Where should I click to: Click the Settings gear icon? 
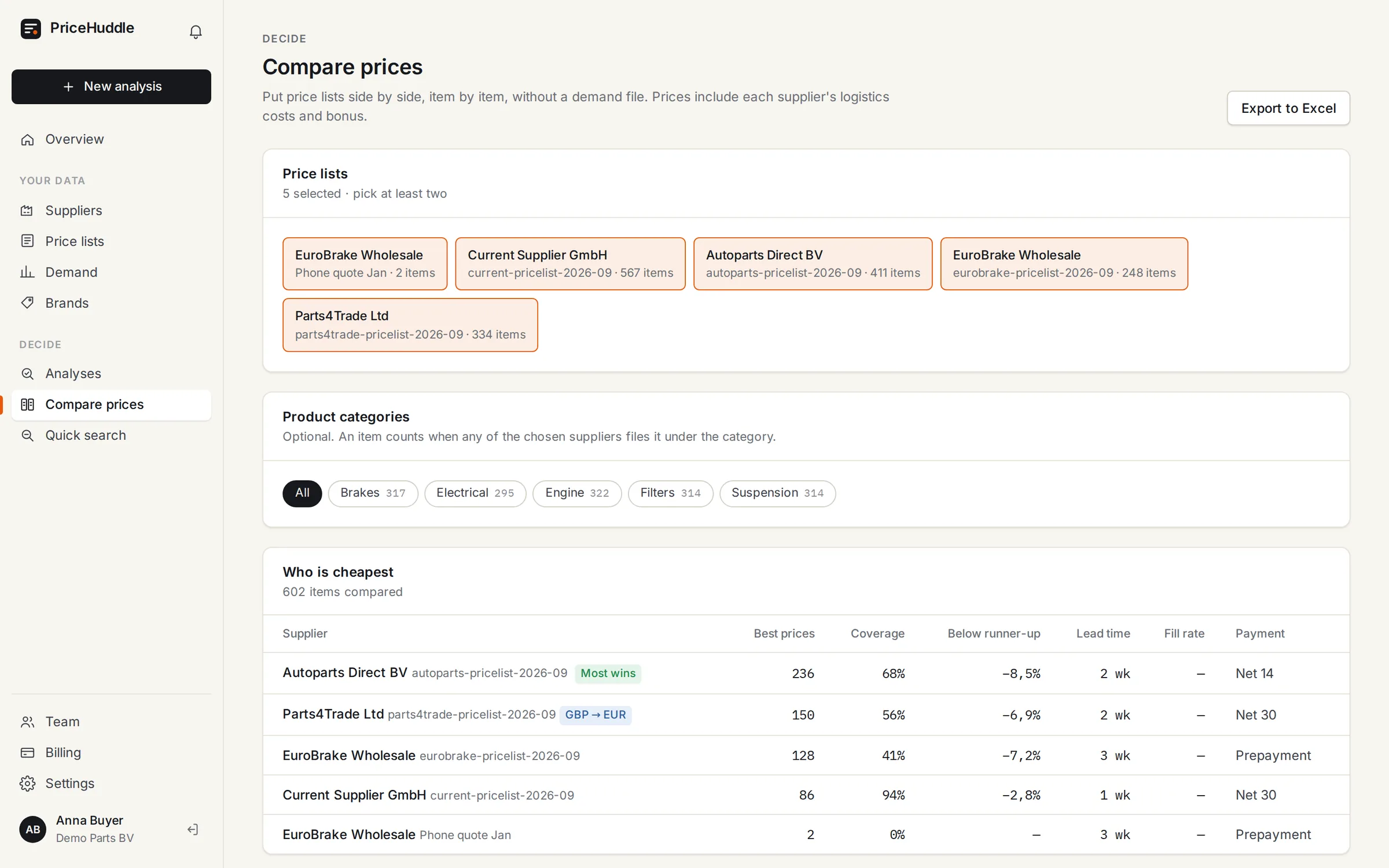tap(27, 784)
